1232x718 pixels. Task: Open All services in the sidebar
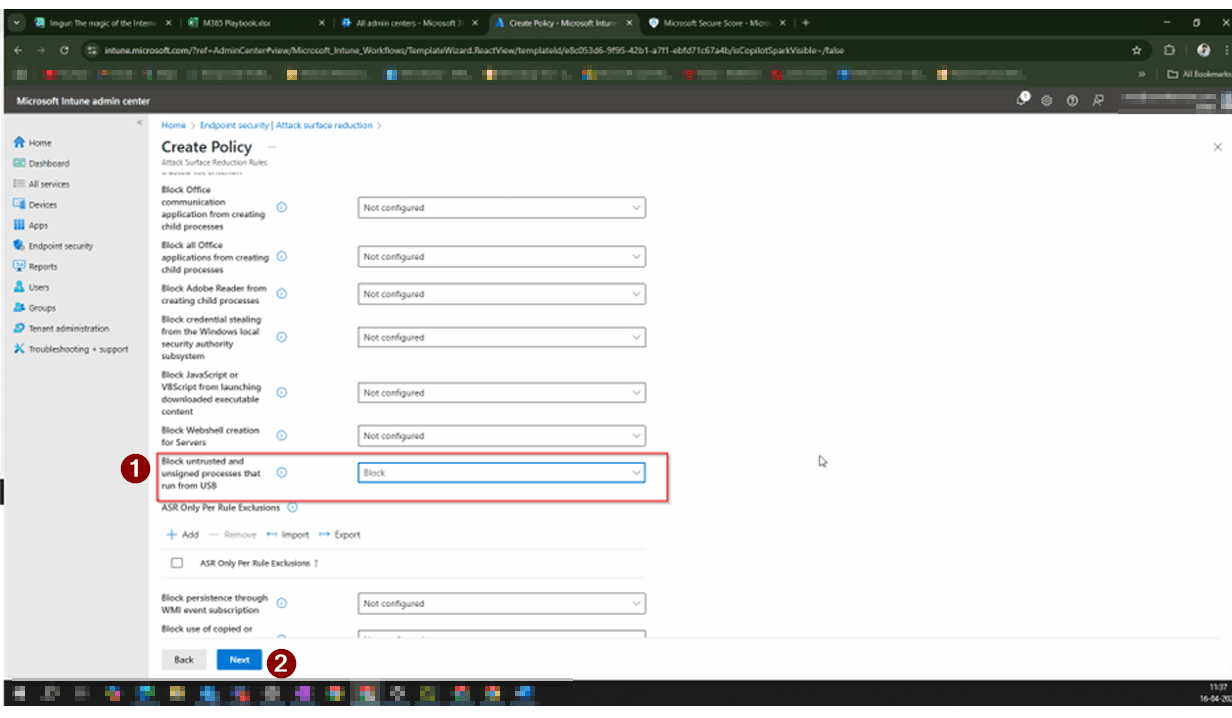coord(41,184)
